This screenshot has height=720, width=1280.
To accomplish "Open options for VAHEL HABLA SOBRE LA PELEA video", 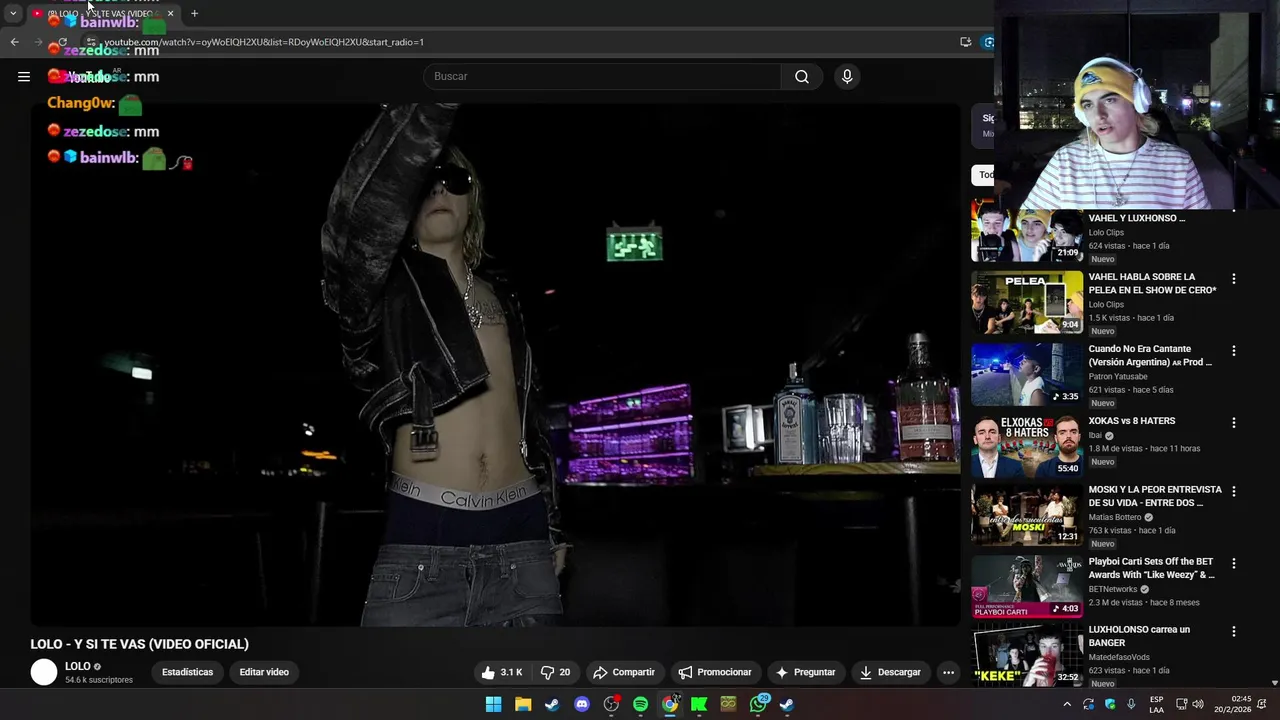I will (1233, 279).
